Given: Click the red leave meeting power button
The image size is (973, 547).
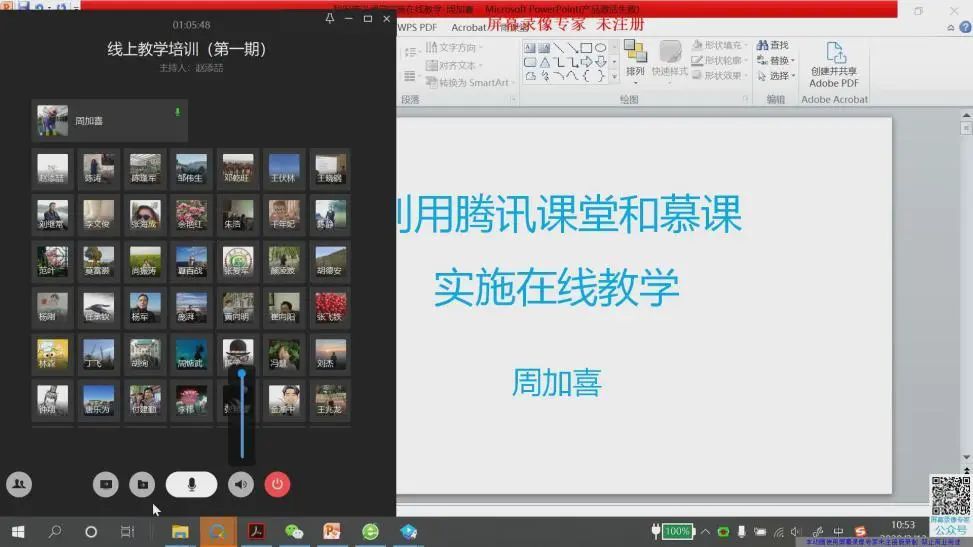Looking at the screenshot, I should [x=277, y=485].
